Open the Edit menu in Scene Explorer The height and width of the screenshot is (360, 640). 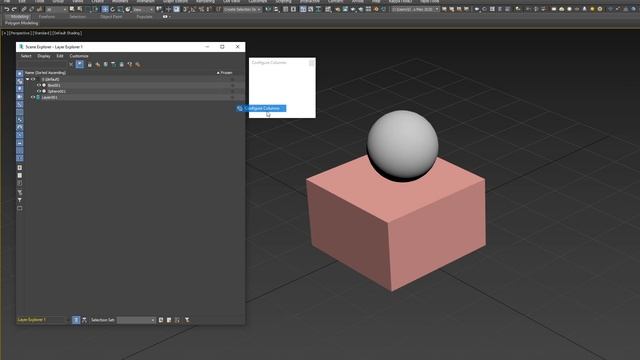[x=60, y=56]
